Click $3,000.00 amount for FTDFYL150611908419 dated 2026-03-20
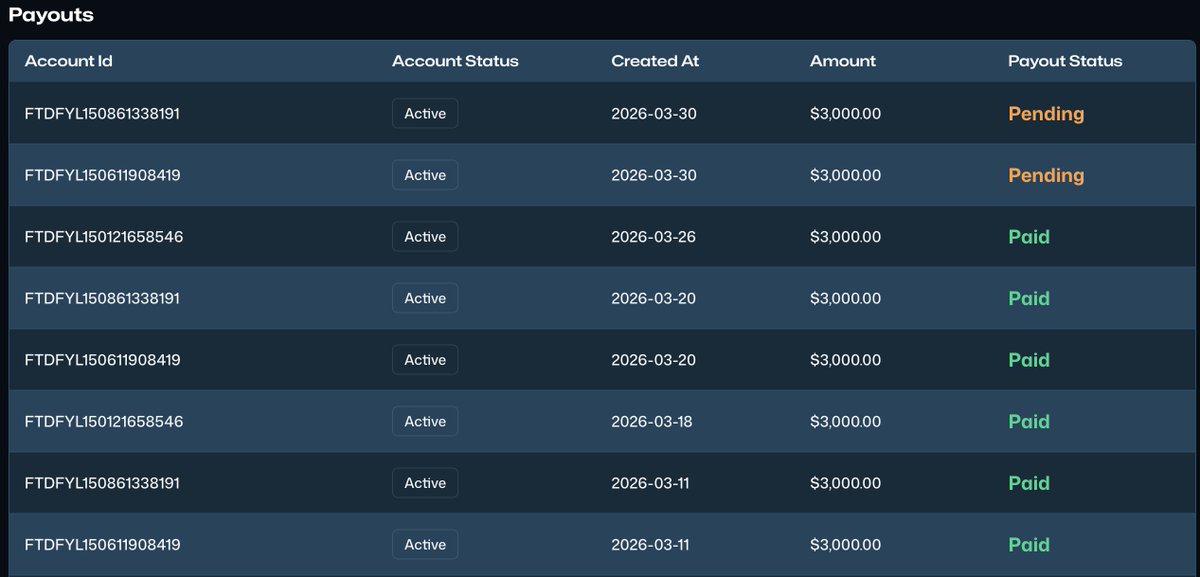 coord(846,360)
